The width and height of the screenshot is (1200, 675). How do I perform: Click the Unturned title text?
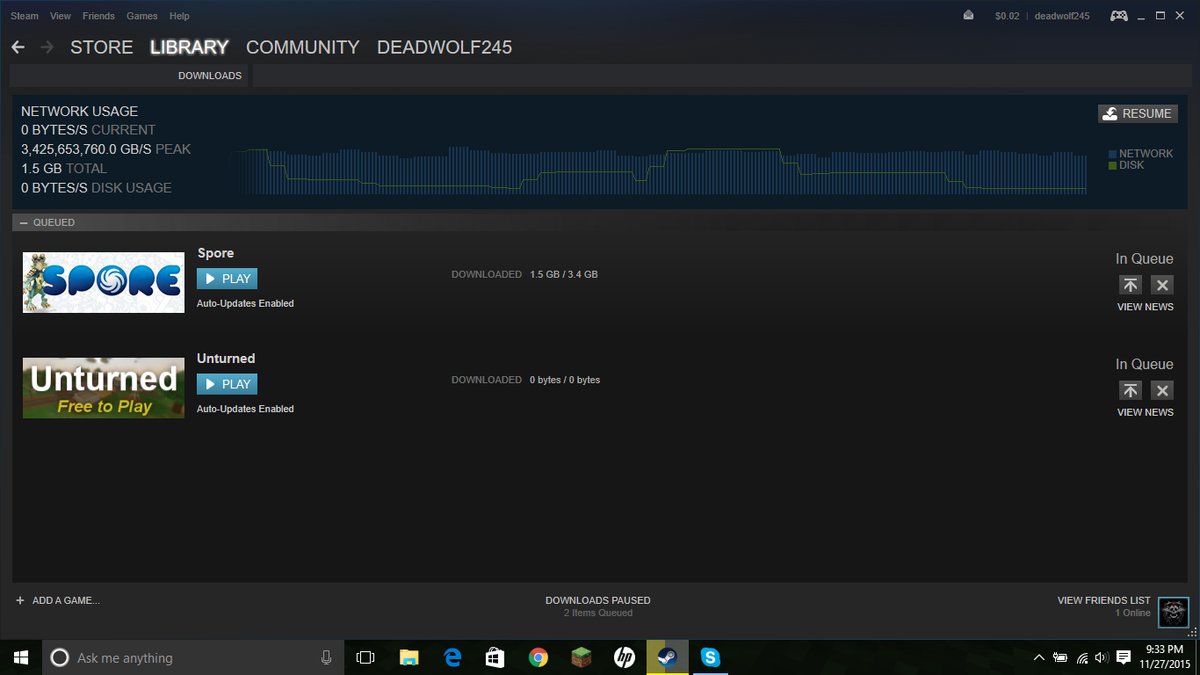pyautogui.click(x=226, y=358)
